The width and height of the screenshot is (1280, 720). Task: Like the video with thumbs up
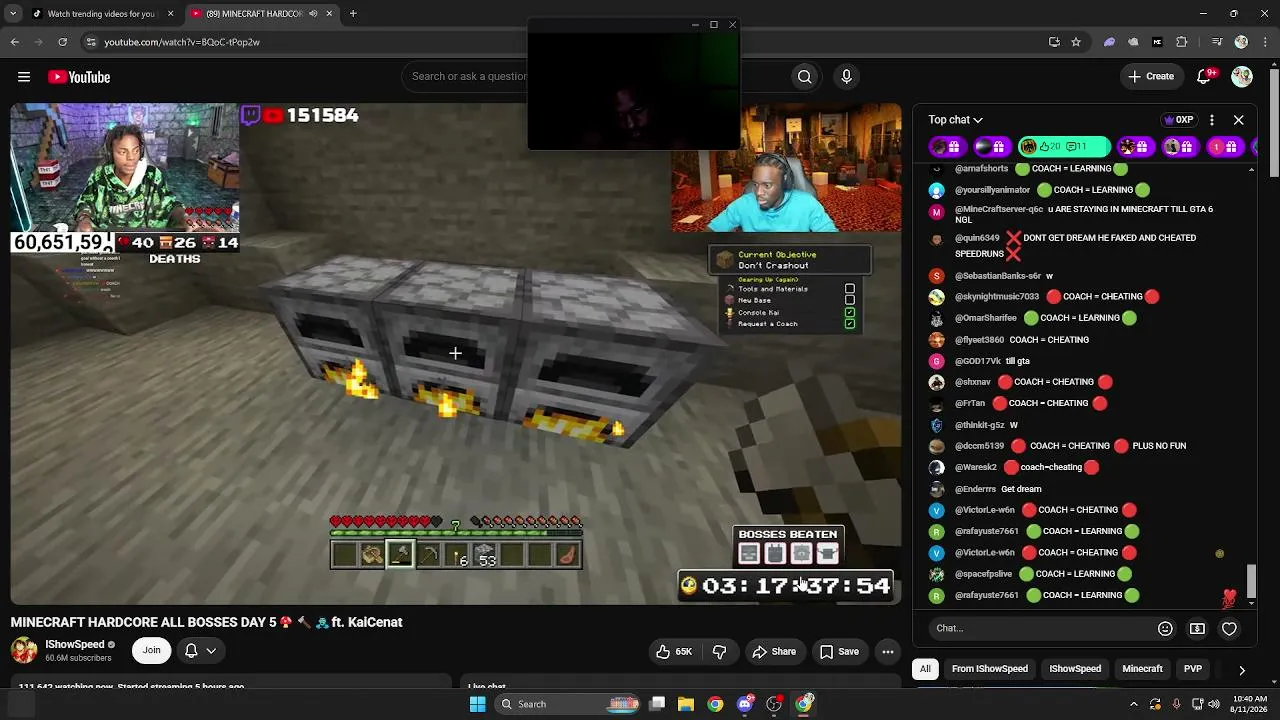[x=674, y=652]
